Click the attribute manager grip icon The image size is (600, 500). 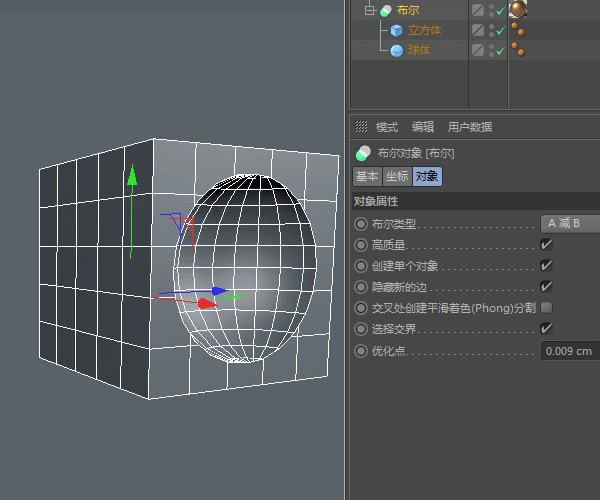(x=361, y=126)
